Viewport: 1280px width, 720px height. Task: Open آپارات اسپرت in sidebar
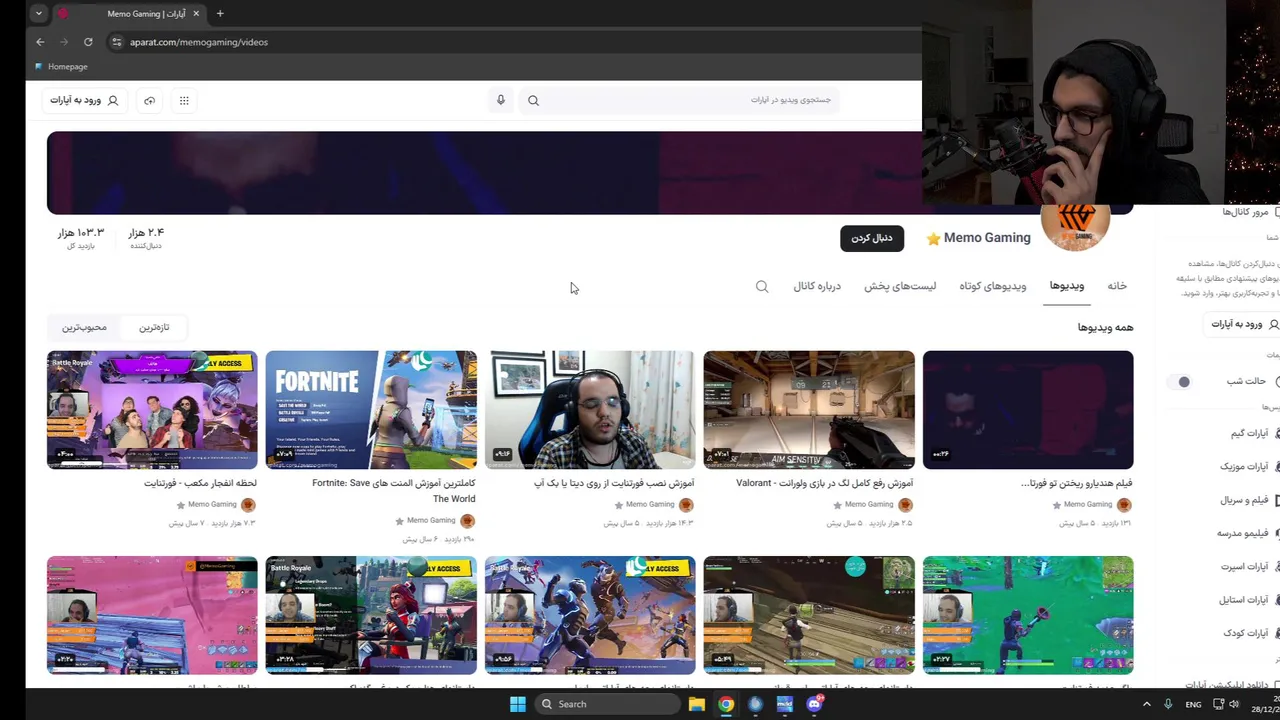point(1250,566)
